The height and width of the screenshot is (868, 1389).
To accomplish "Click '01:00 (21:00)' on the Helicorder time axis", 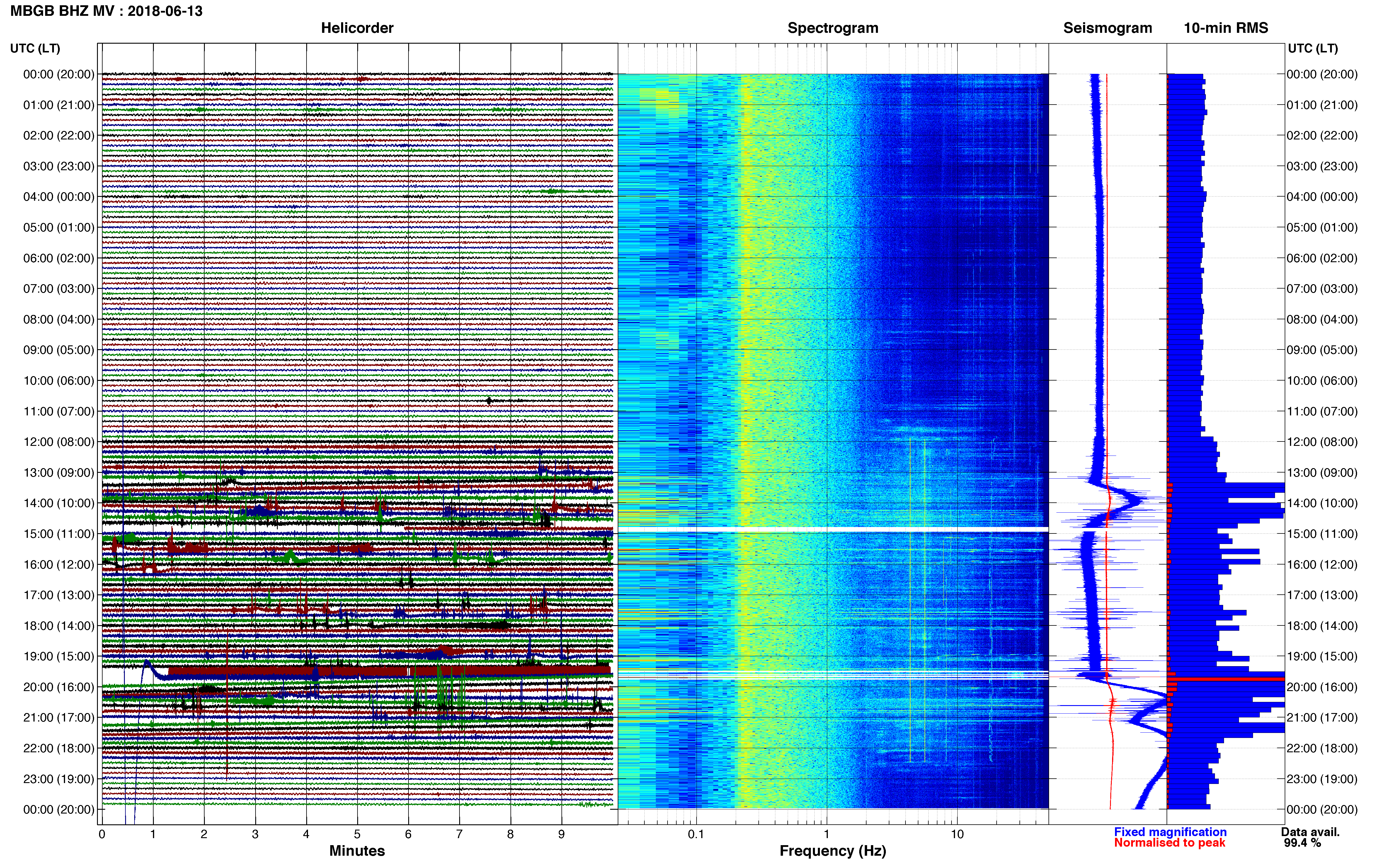I will [59, 105].
